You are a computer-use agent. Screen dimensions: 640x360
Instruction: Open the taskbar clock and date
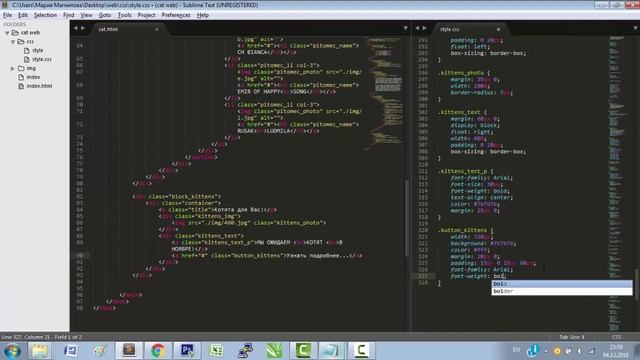617,351
